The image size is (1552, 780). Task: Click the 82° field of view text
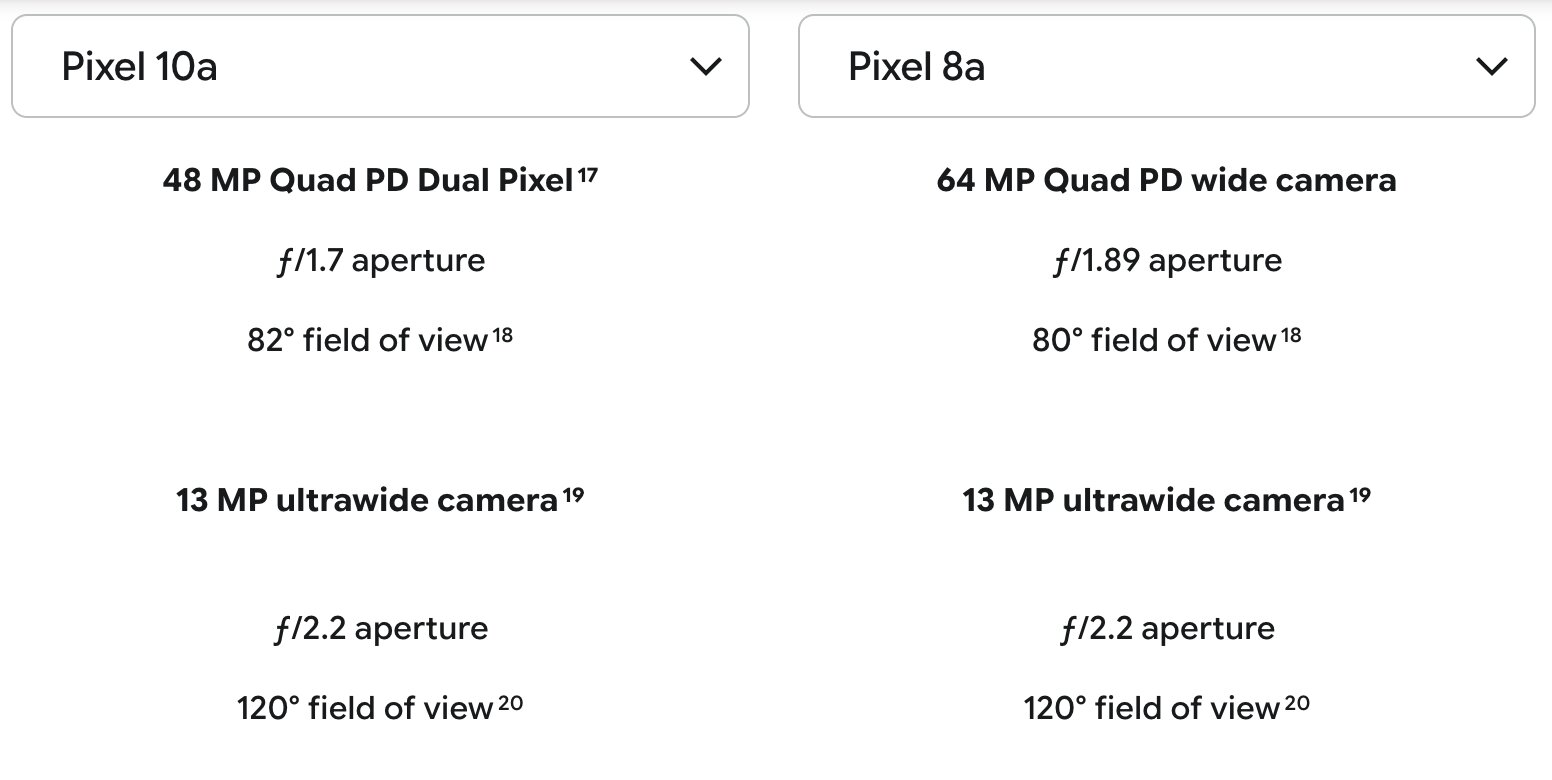pos(366,341)
